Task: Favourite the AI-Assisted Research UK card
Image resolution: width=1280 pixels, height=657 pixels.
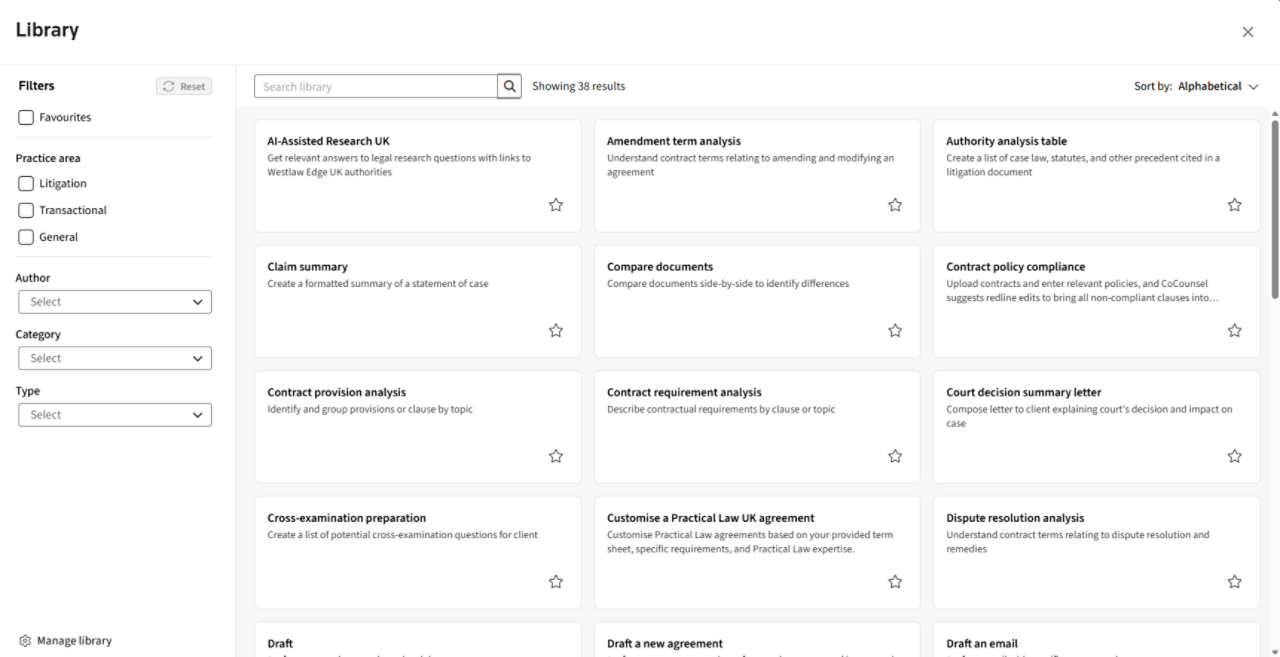Action: (556, 205)
